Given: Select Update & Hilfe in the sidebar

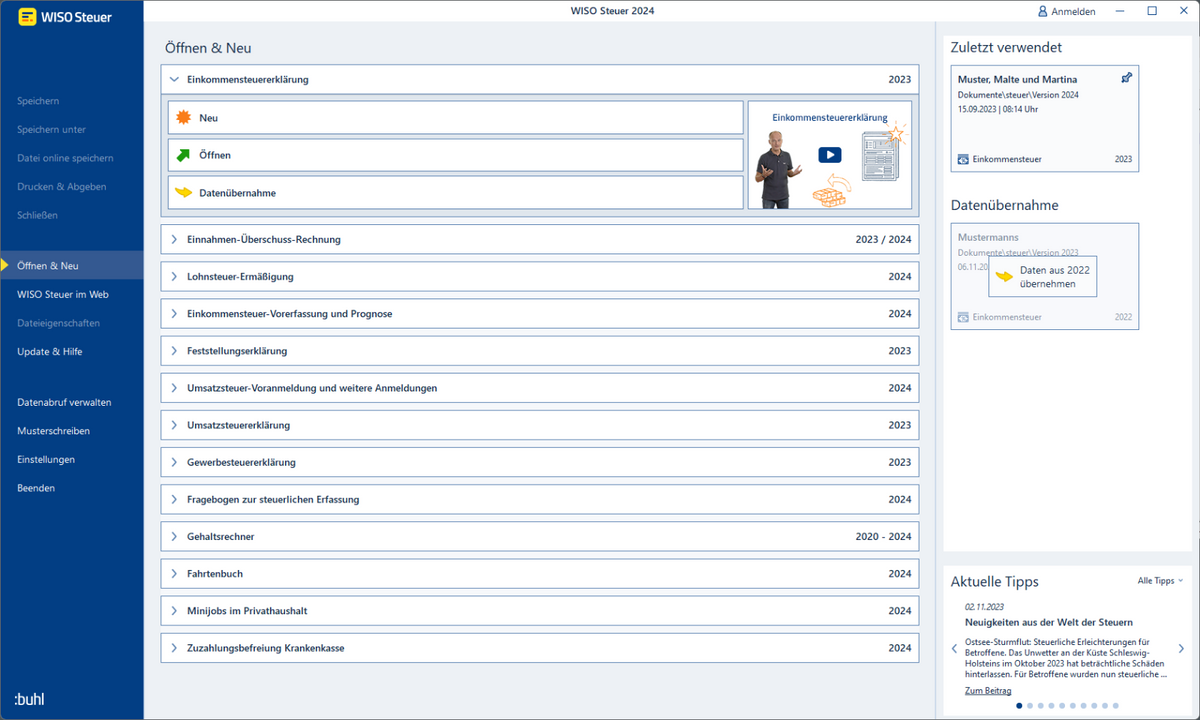Looking at the screenshot, I should click(50, 351).
